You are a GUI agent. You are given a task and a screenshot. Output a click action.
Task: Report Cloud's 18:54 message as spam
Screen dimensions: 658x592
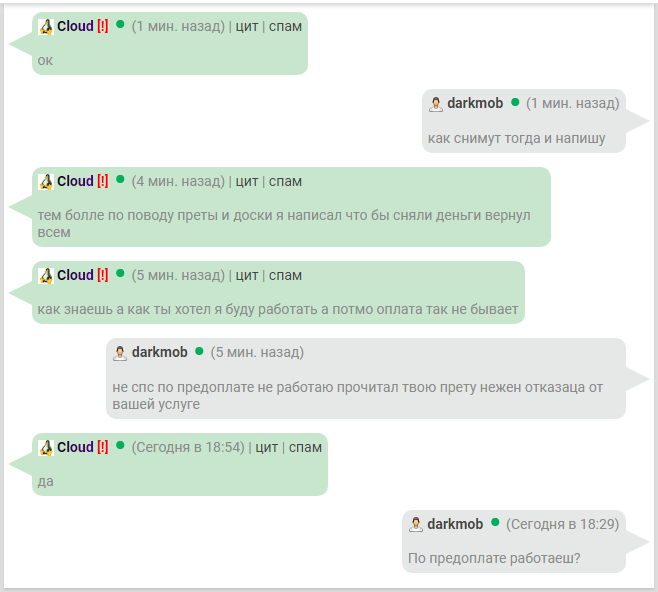(x=305, y=447)
